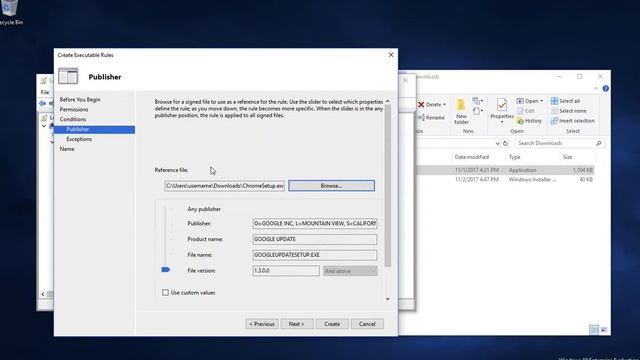This screenshot has height=360, width=640.
Task: Open the Recycle Bin desktop icon
Action: coord(10,12)
